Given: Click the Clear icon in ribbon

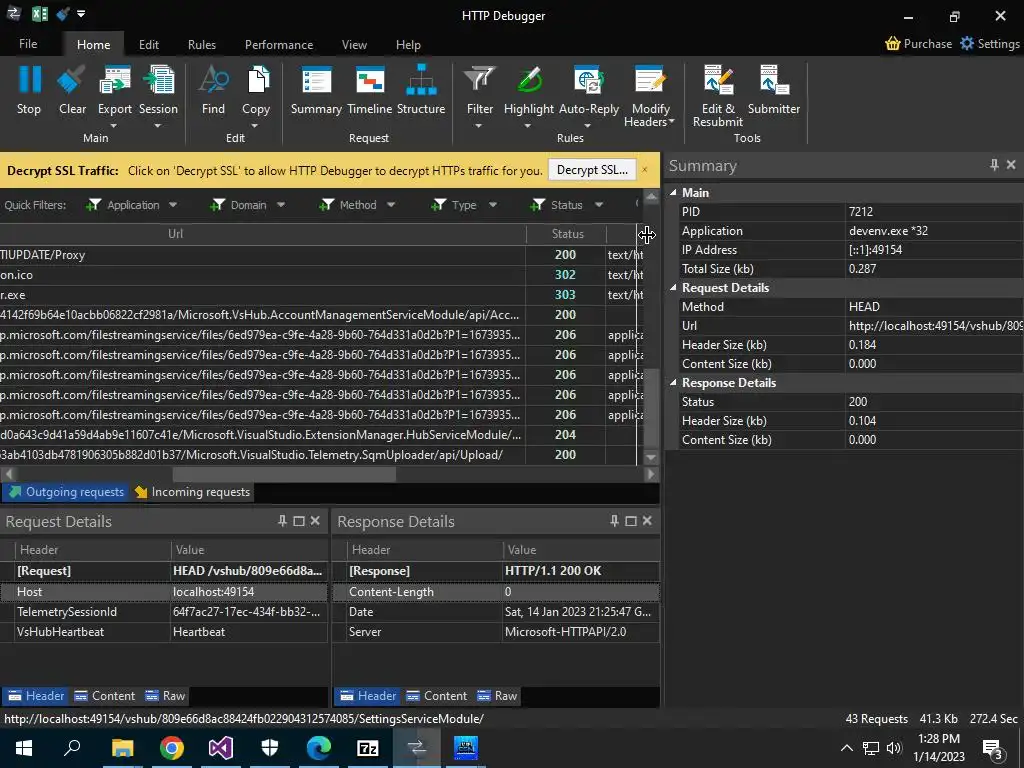Looking at the screenshot, I should point(72,81).
